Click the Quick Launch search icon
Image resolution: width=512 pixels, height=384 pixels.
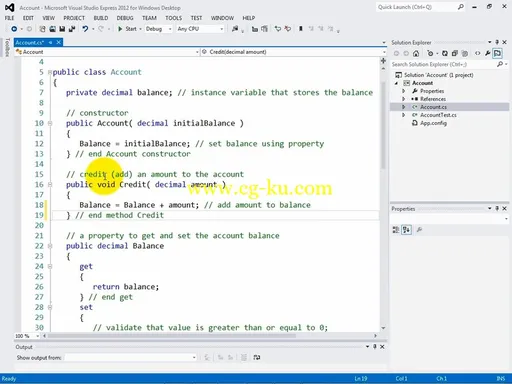point(460,7)
